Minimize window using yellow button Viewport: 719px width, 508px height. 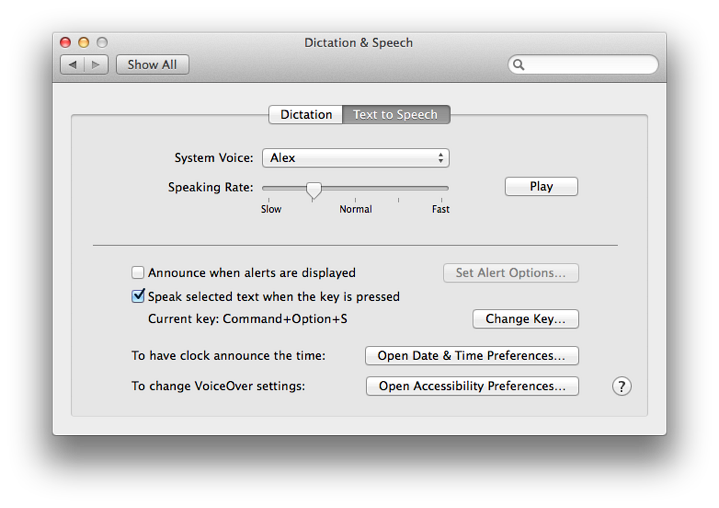(83, 43)
